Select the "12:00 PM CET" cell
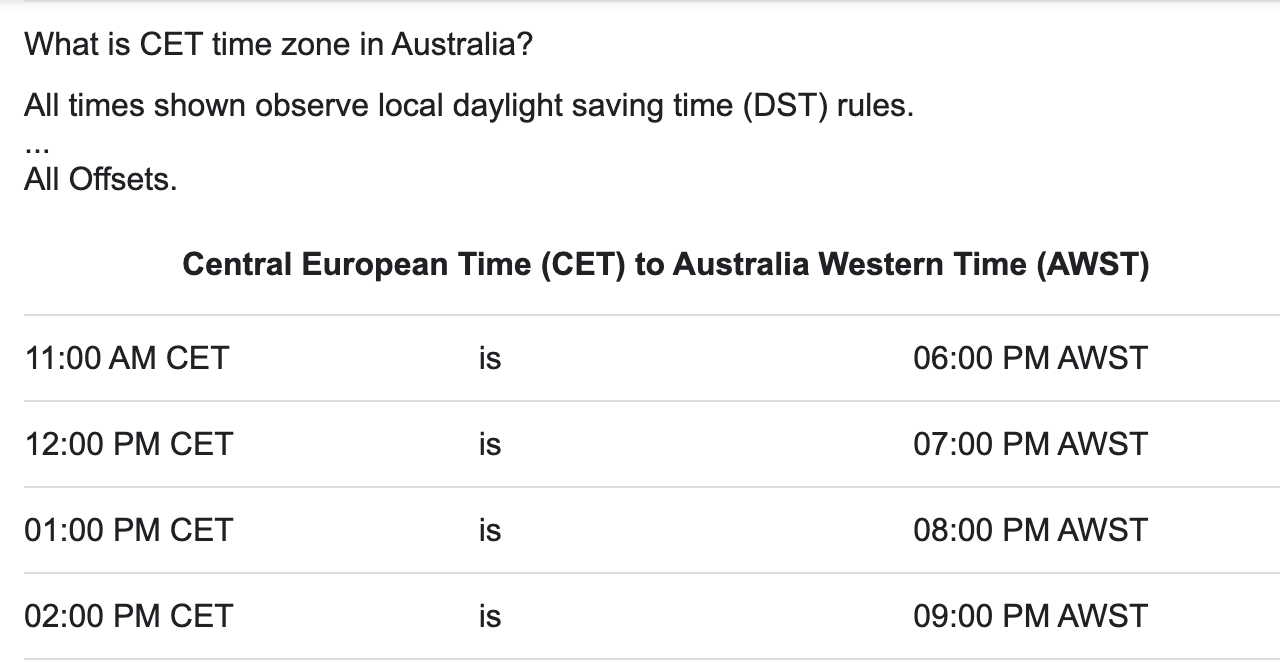The height and width of the screenshot is (672, 1280). pyautogui.click(x=129, y=444)
